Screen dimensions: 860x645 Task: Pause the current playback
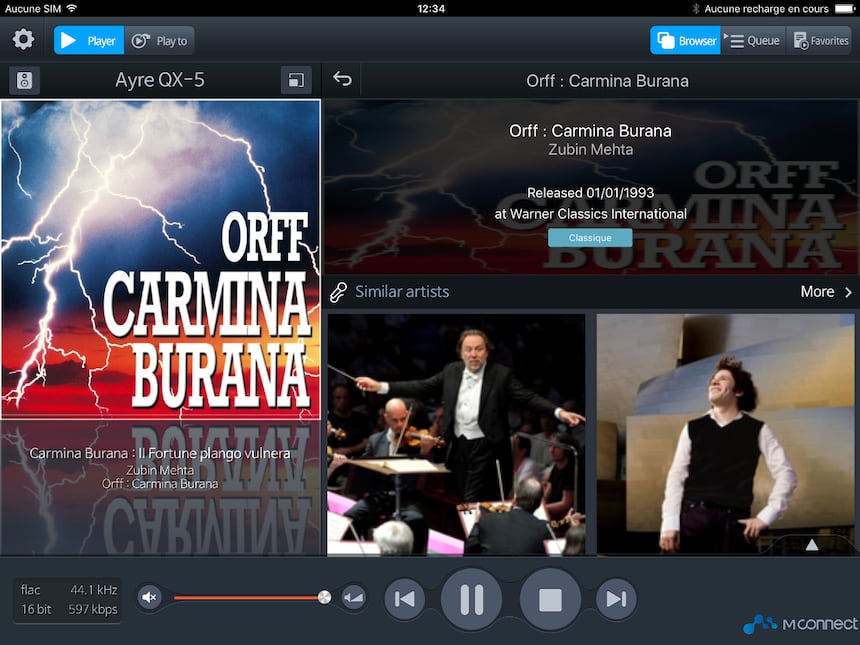click(471, 598)
